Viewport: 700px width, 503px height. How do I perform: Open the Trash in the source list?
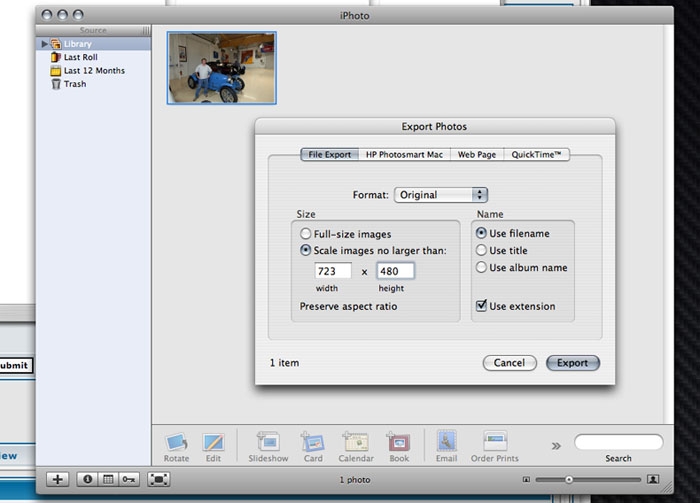(68, 84)
